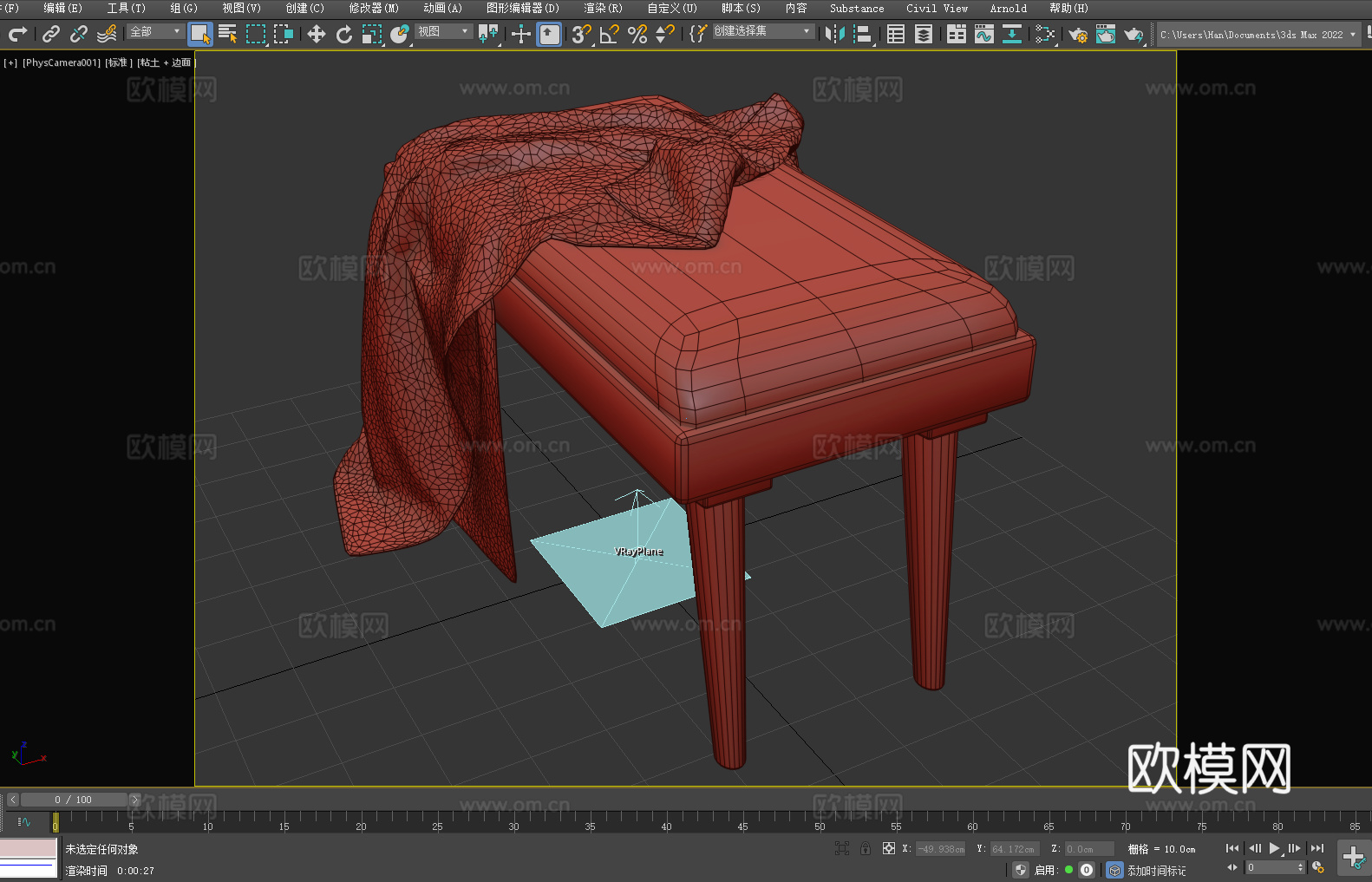This screenshot has height=882, width=1372.
Task: Toggle the Scene Explorer icon
Action: 896,34
